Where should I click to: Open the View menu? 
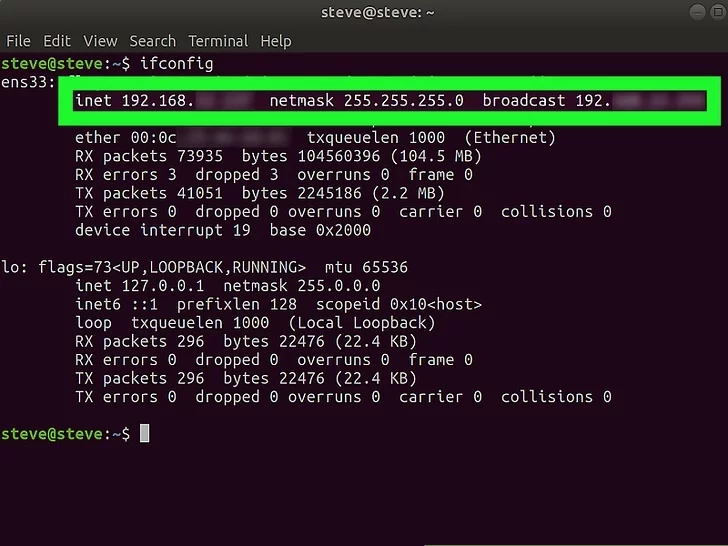coord(100,41)
